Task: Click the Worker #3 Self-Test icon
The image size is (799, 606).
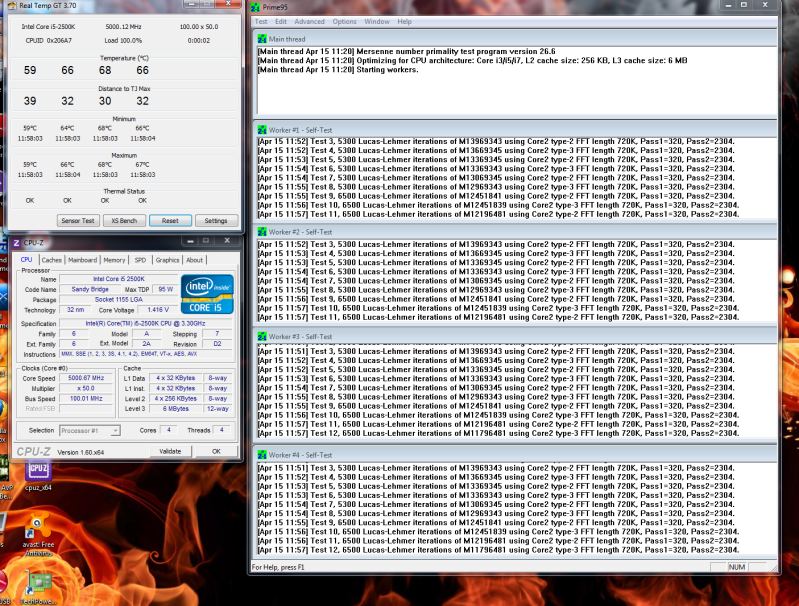Action: click(x=262, y=336)
